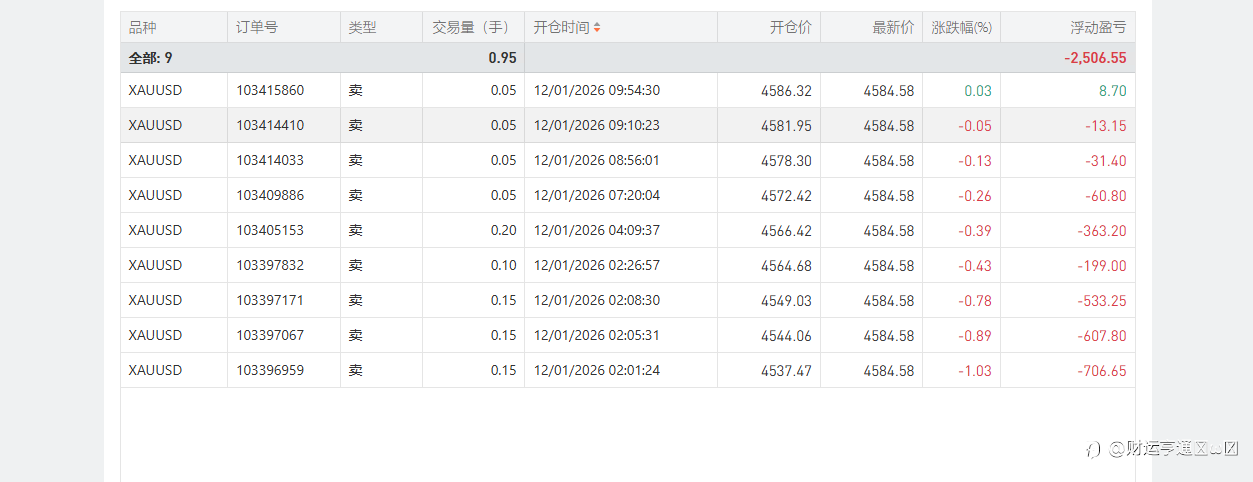
Task: Click the 开仓价 column header
Action: (791, 28)
